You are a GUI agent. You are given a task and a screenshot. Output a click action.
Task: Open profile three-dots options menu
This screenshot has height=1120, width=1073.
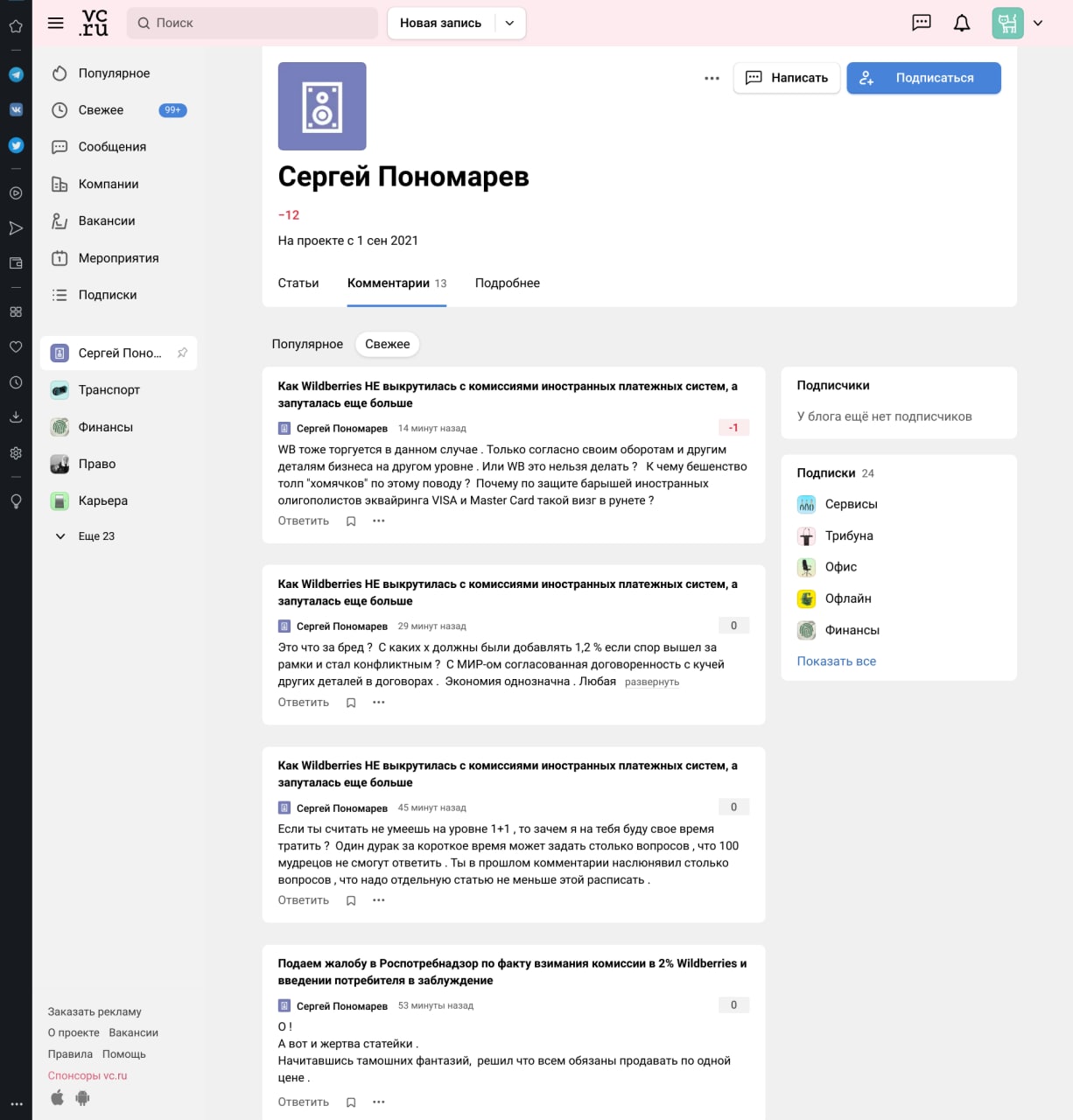point(712,78)
